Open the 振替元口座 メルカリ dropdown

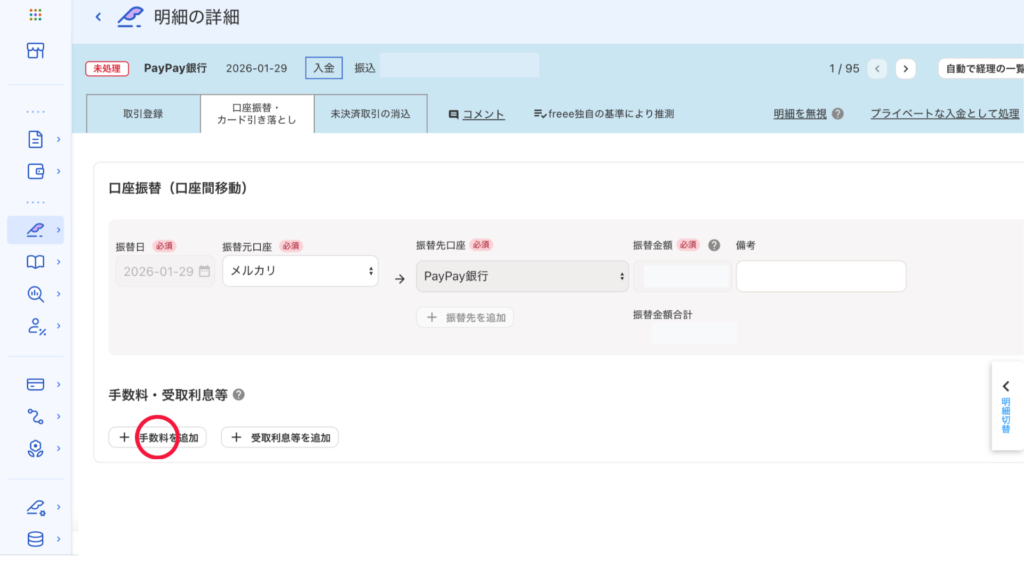tap(300, 271)
